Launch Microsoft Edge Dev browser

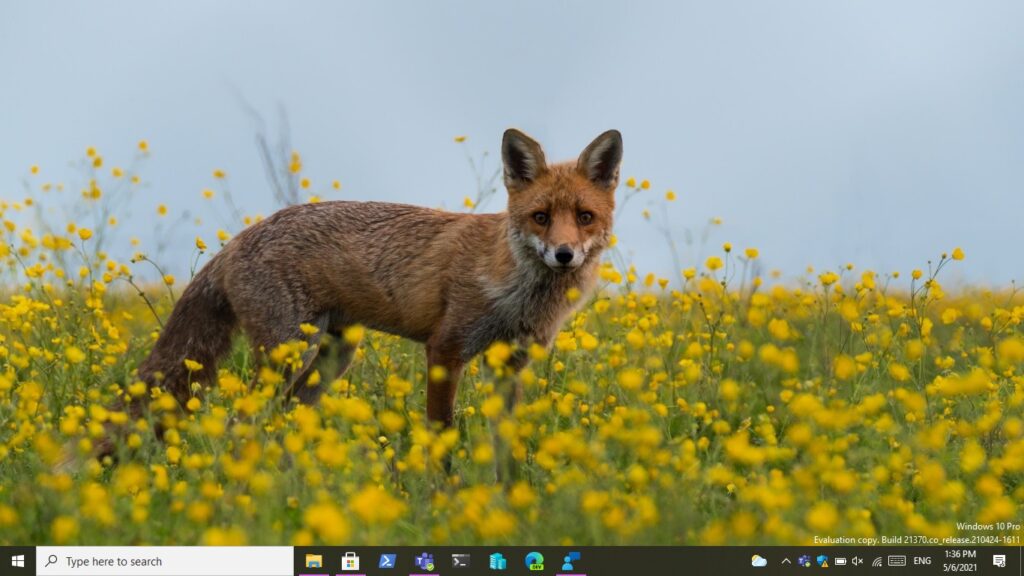pos(534,561)
